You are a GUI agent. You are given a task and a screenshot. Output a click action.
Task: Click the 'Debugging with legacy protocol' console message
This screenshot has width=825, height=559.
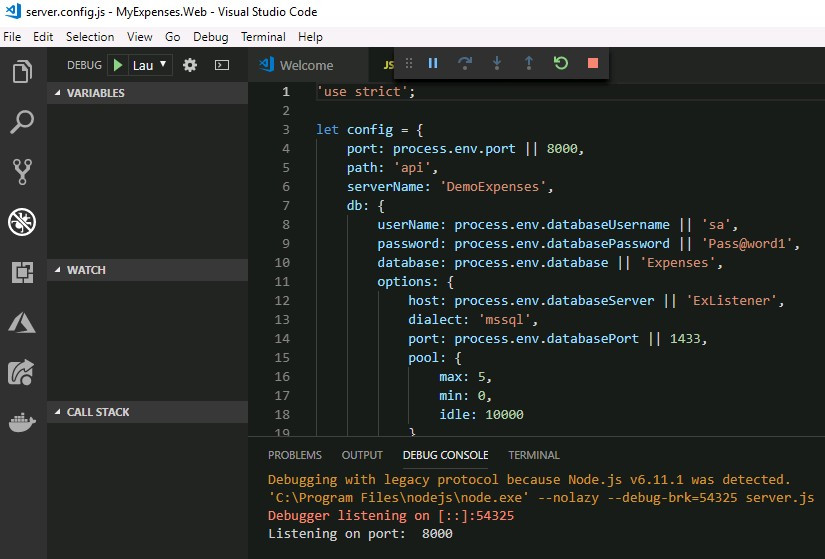point(529,480)
